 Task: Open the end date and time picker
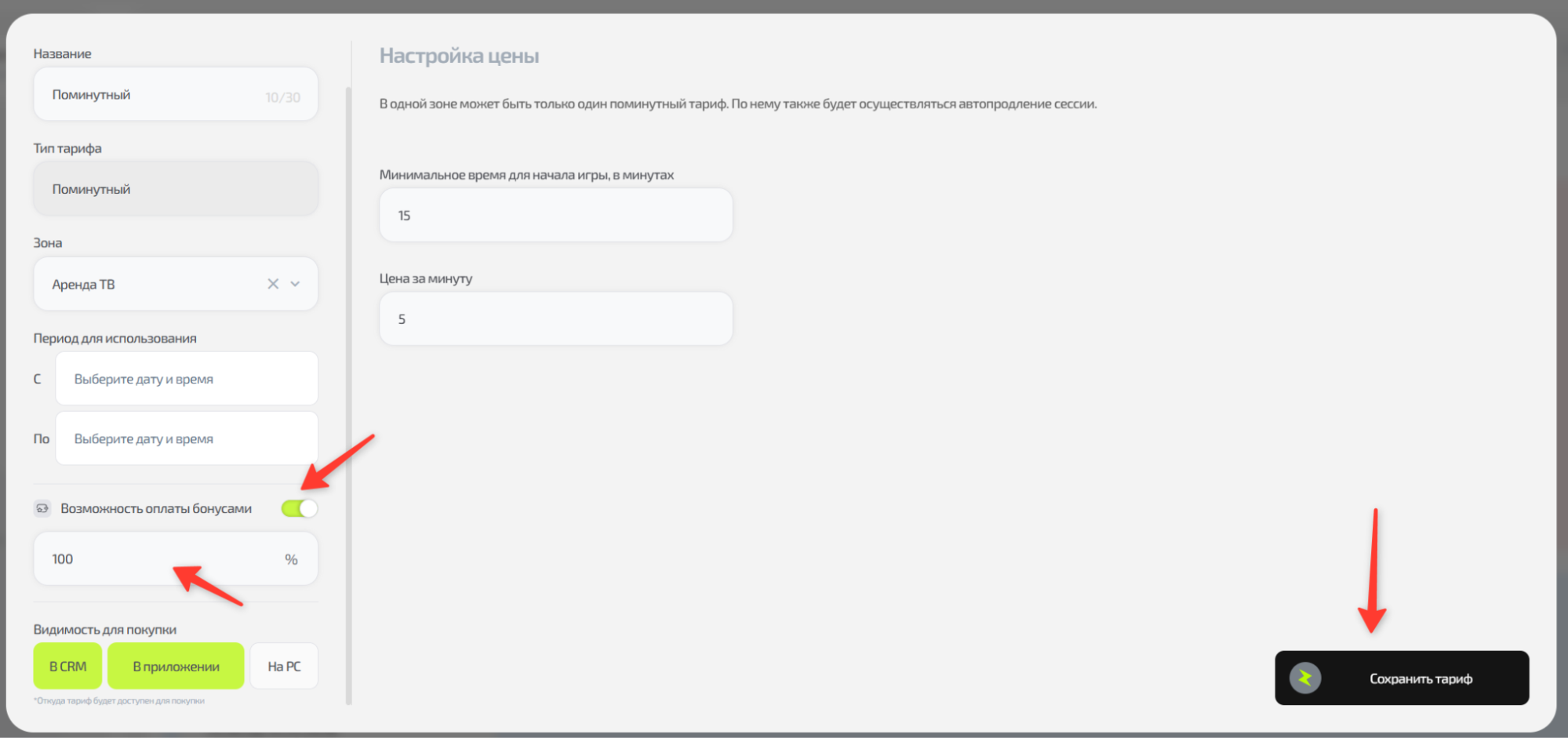187,439
